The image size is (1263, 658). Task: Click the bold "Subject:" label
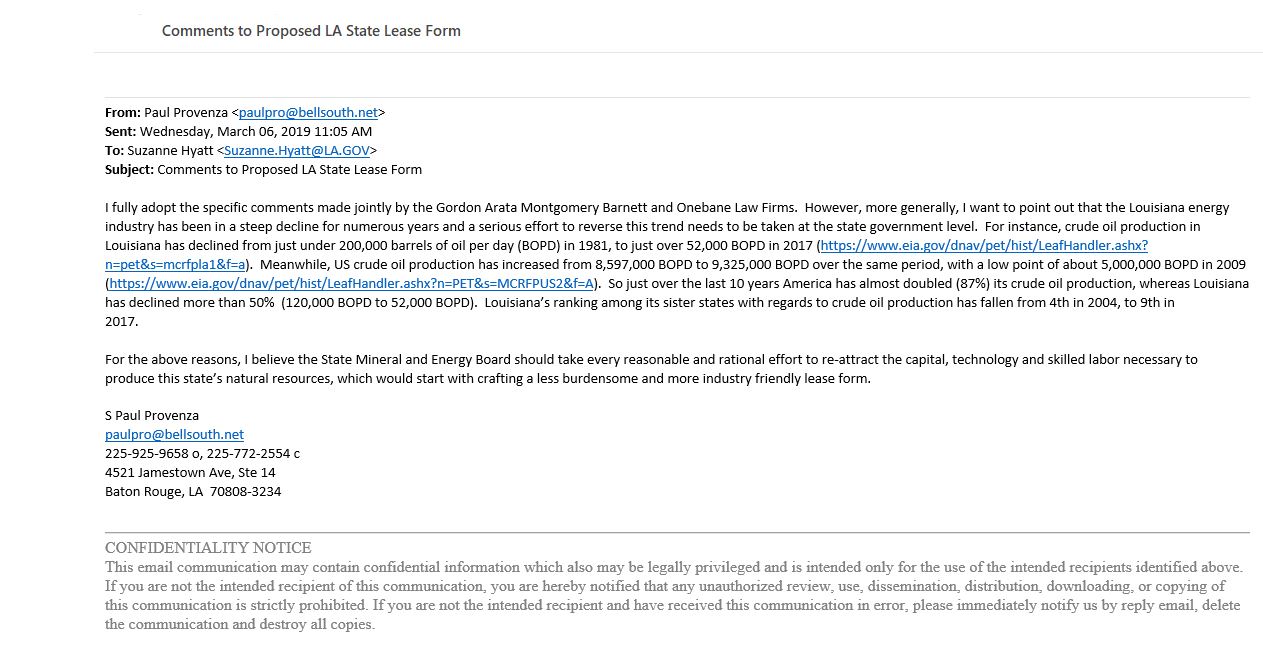pos(129,170)
